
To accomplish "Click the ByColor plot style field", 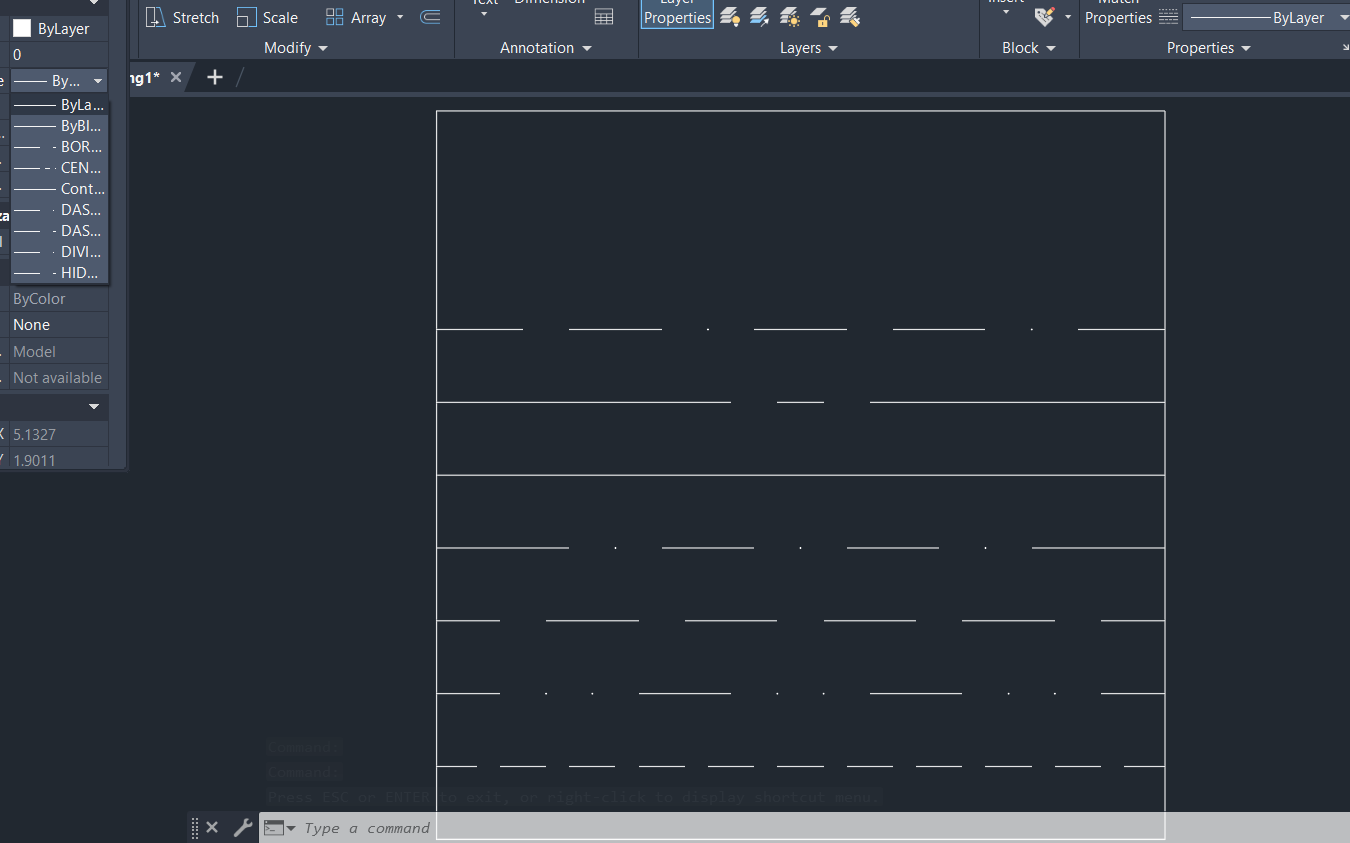I will point(58,298).
